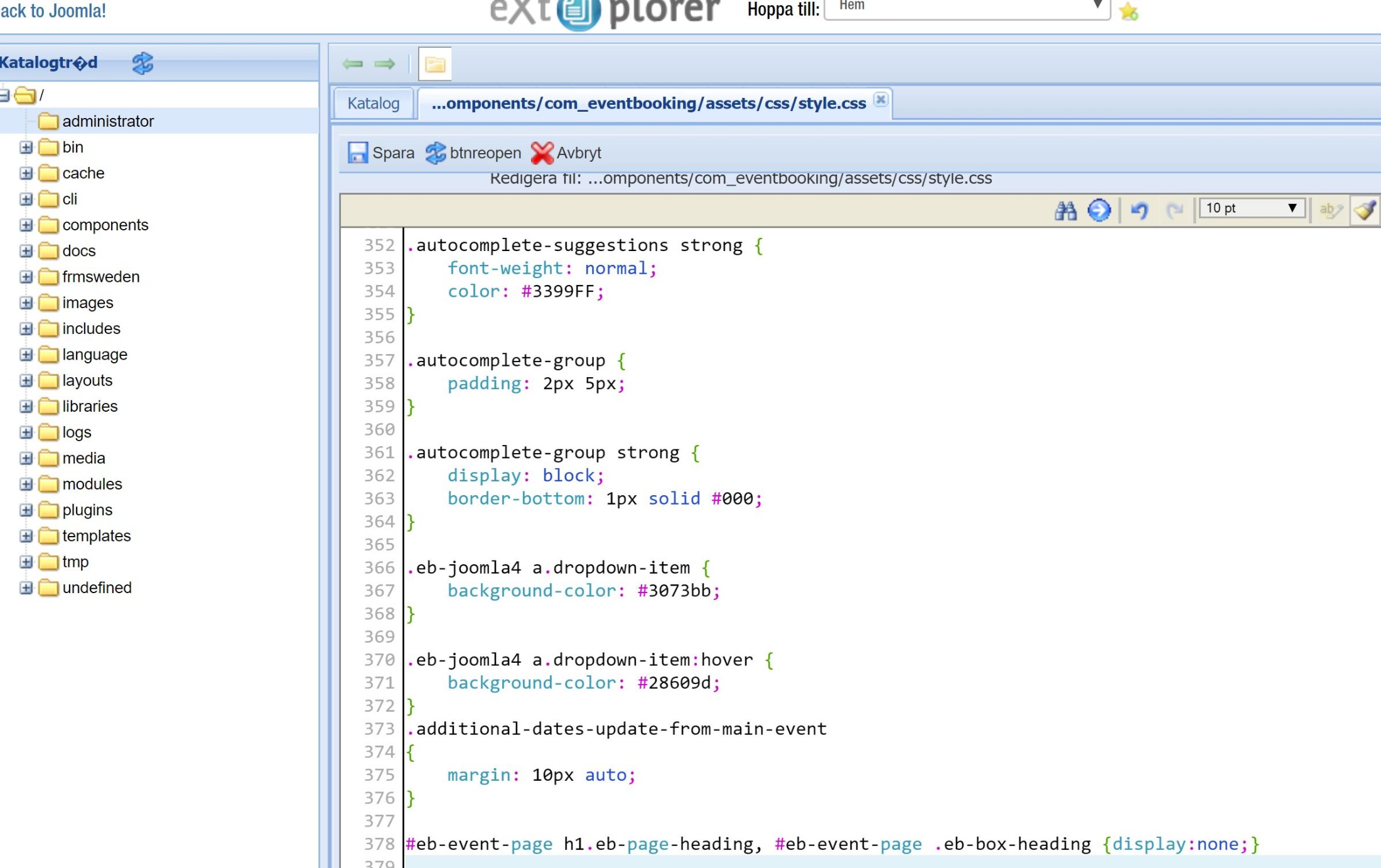Select the administrator folder
Image resolution: width=1381 pixels, height=868 pixels.
108,121
